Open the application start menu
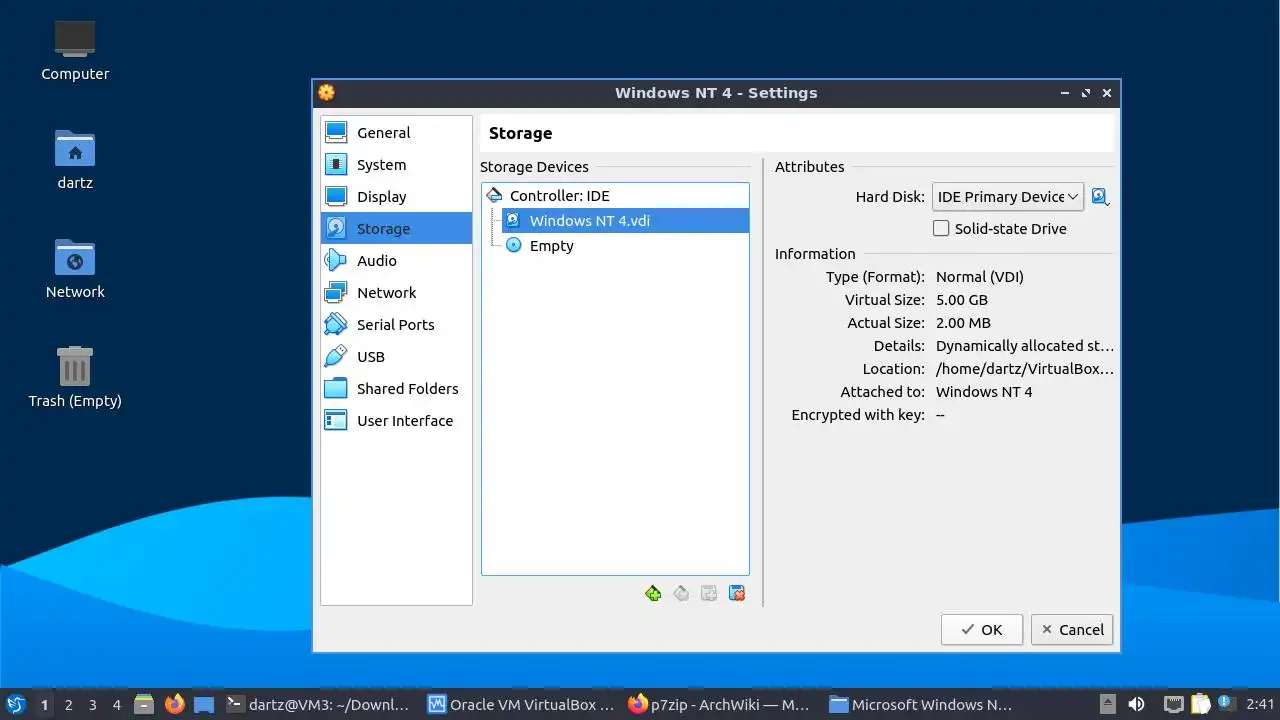1280x720 pixels. 15,704
